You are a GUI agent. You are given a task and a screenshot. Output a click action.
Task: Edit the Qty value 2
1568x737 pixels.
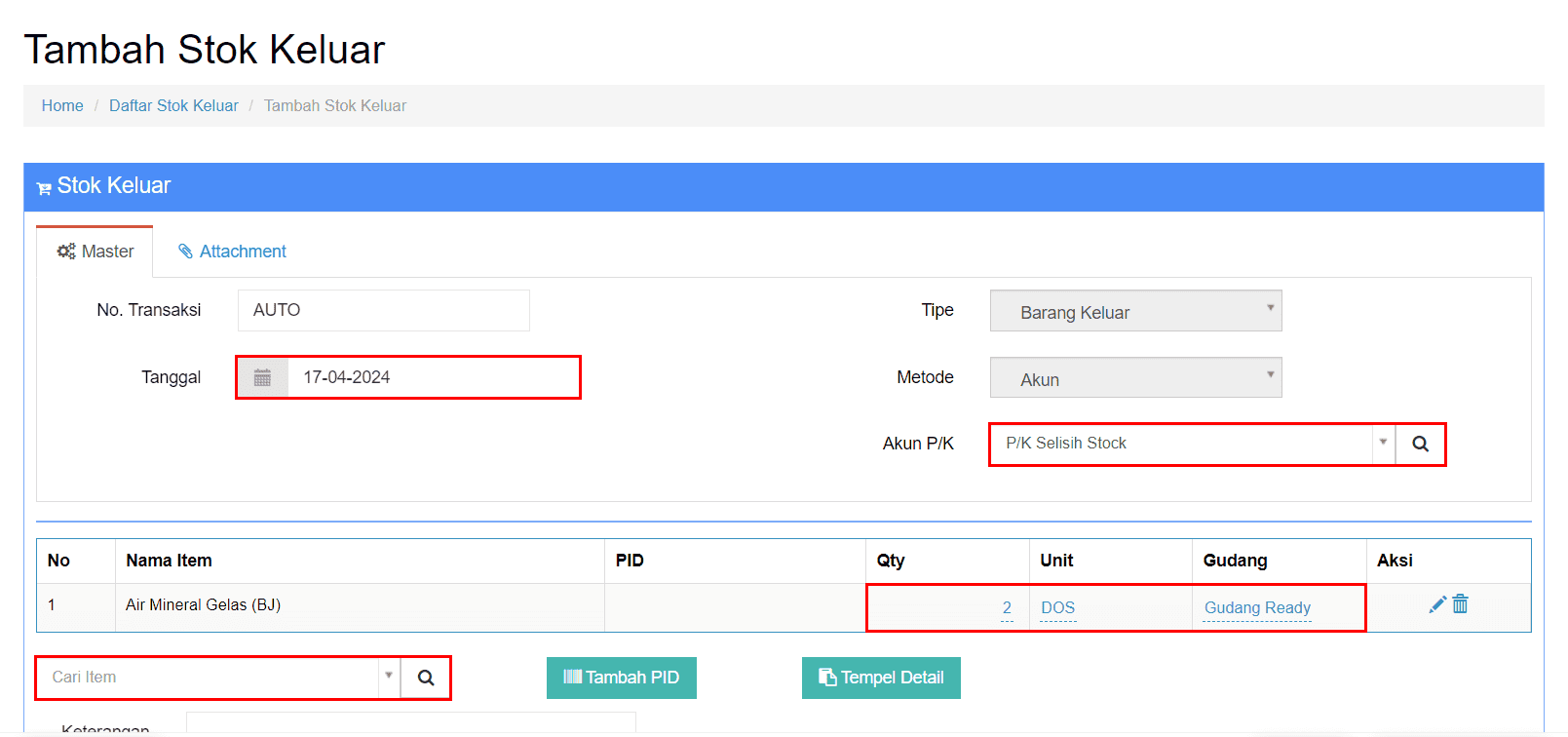click(x=1007, y=608)
